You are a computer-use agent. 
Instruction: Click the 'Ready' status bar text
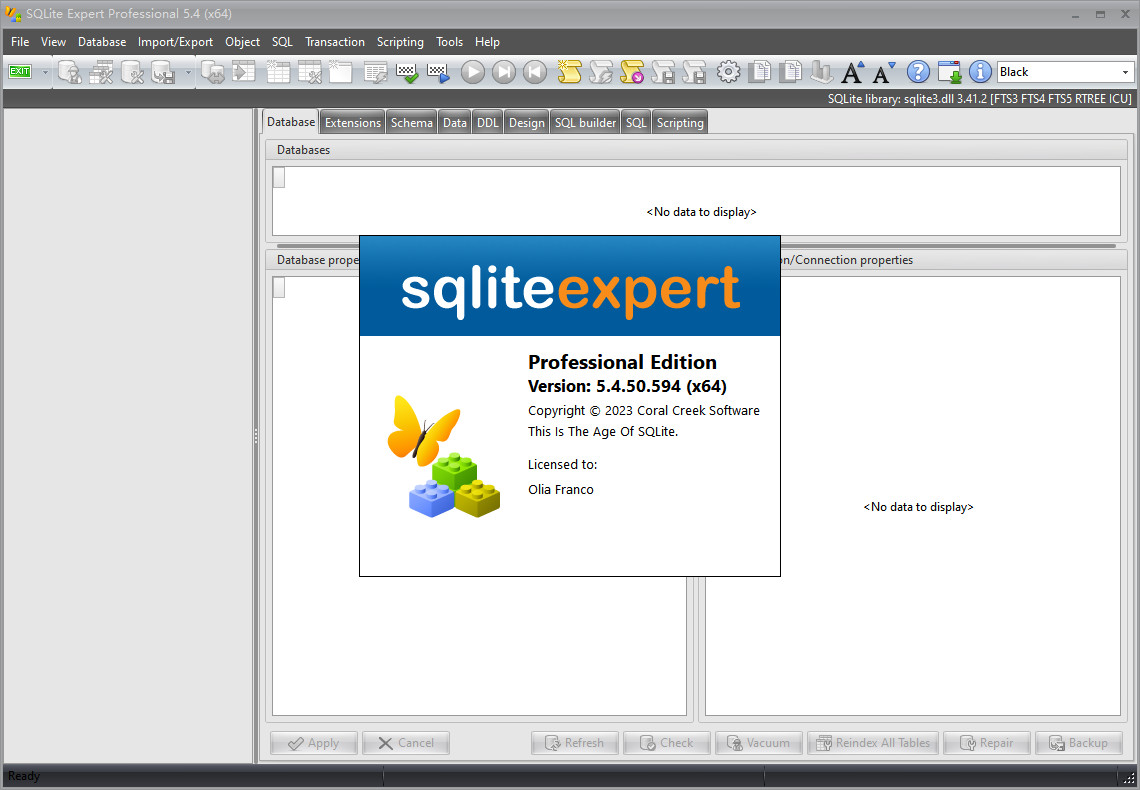[x=24, y=776]
